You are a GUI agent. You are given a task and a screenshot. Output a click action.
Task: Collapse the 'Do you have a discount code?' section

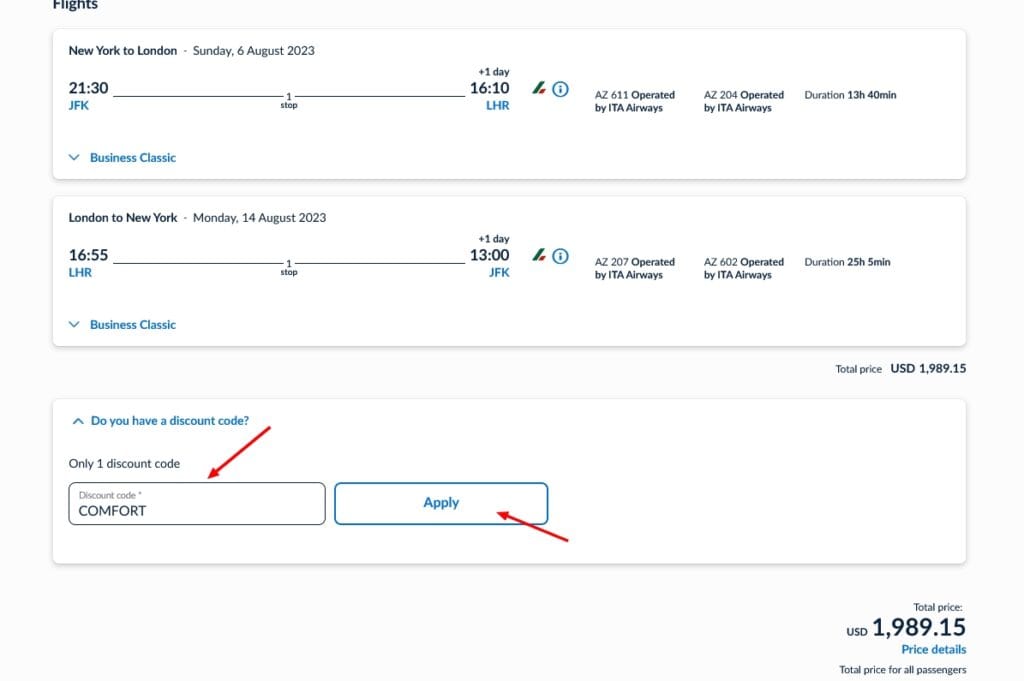click(160, 421)
